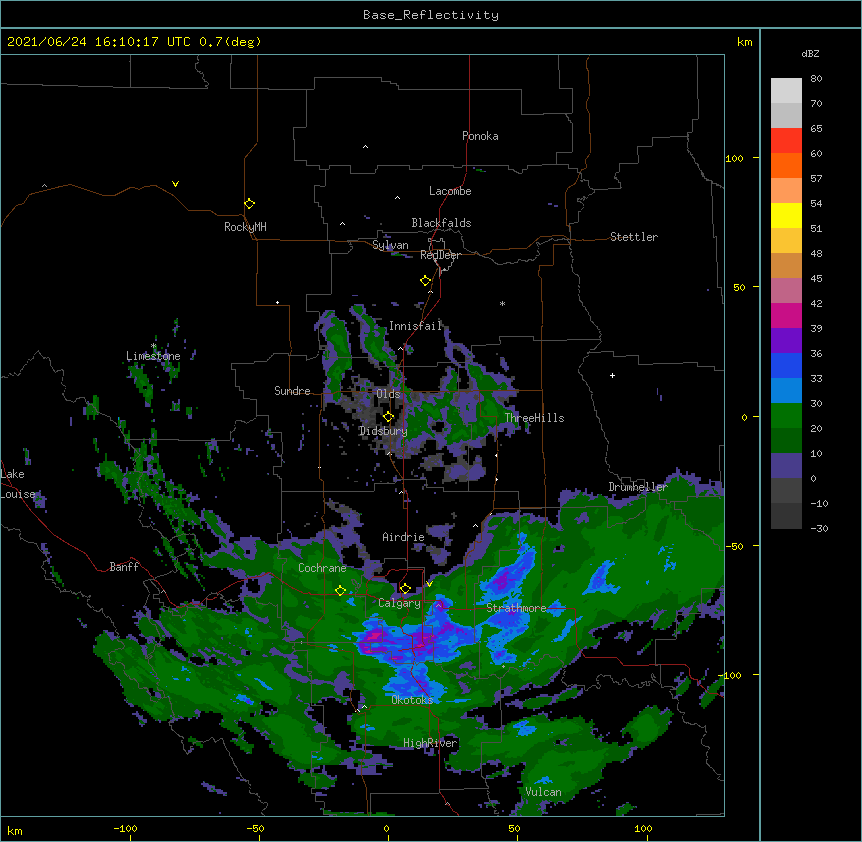Select the Stettler label
Screen dimensions: 862x842
coord(634,237)
